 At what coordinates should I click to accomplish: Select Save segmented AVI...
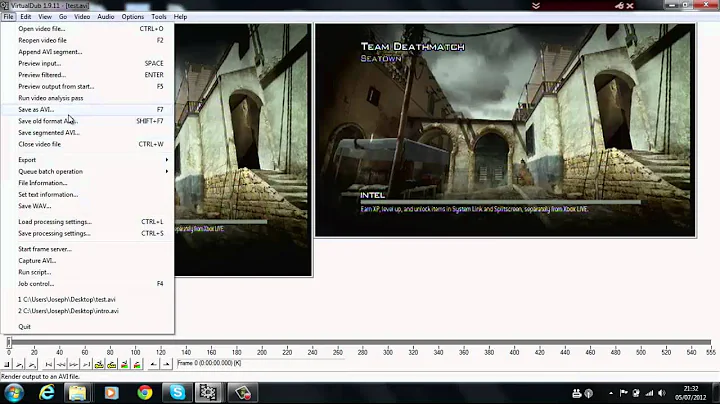(87, 132)
